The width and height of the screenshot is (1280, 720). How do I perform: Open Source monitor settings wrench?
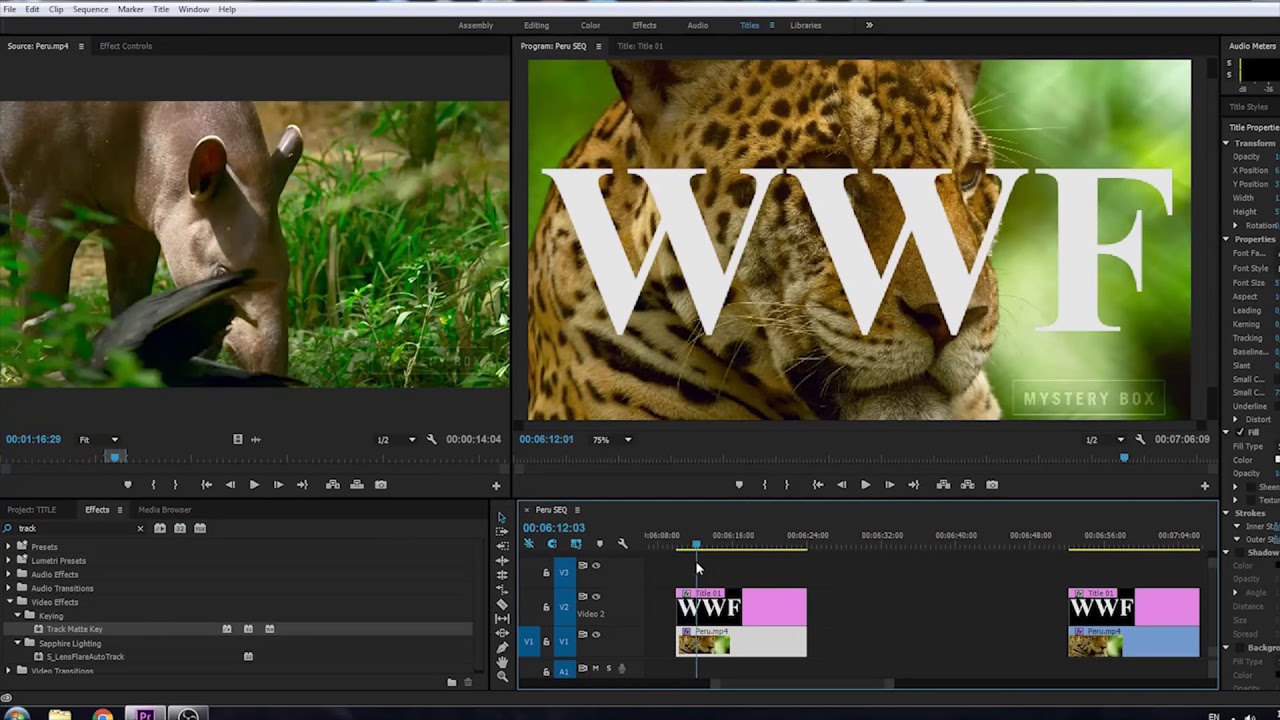[432, 439]
